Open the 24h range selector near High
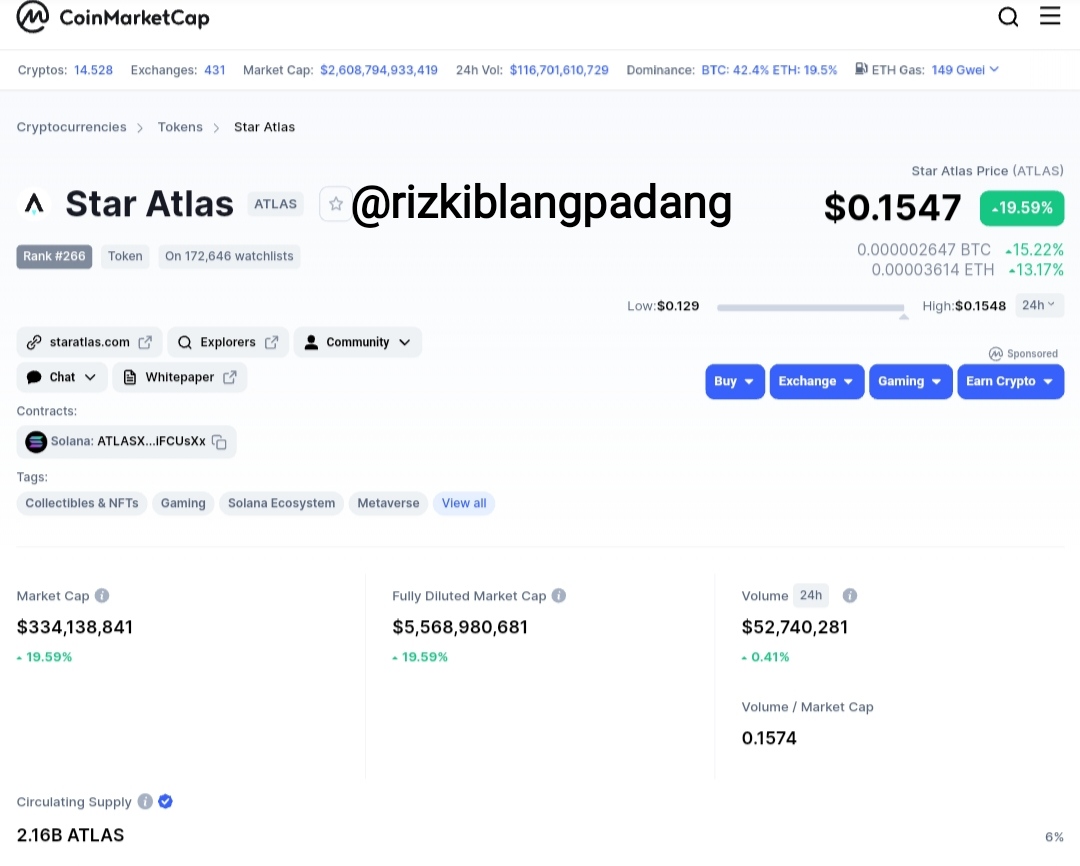Viewport: 1080px width, 866px height. 1039,305
